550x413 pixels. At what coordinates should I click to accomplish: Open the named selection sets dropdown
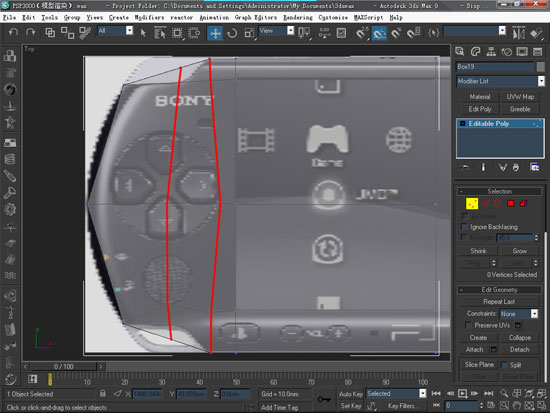pyautogui.click(x=502, y=31)
